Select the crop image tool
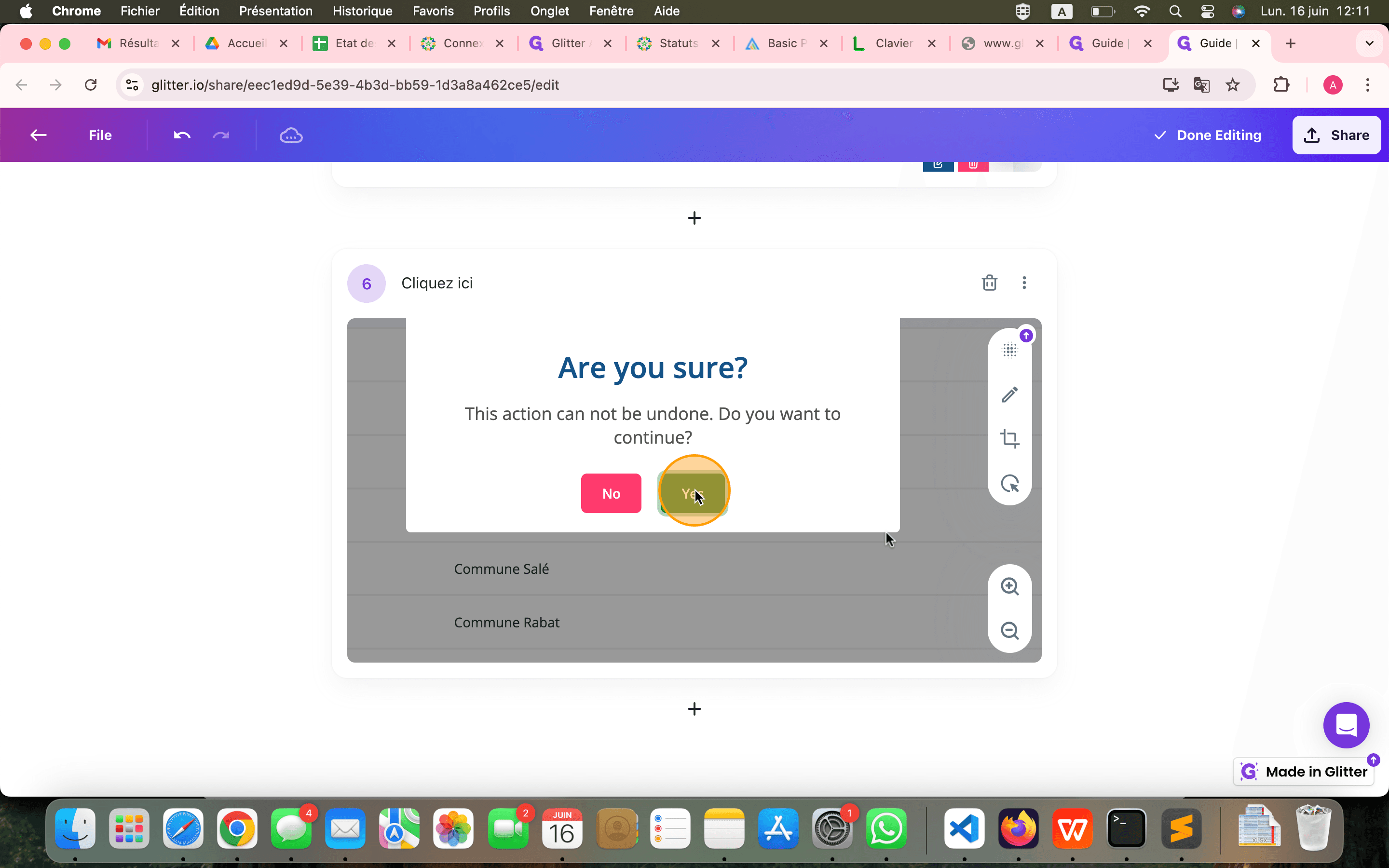The image size is (1389, 868). (1009, 439)
